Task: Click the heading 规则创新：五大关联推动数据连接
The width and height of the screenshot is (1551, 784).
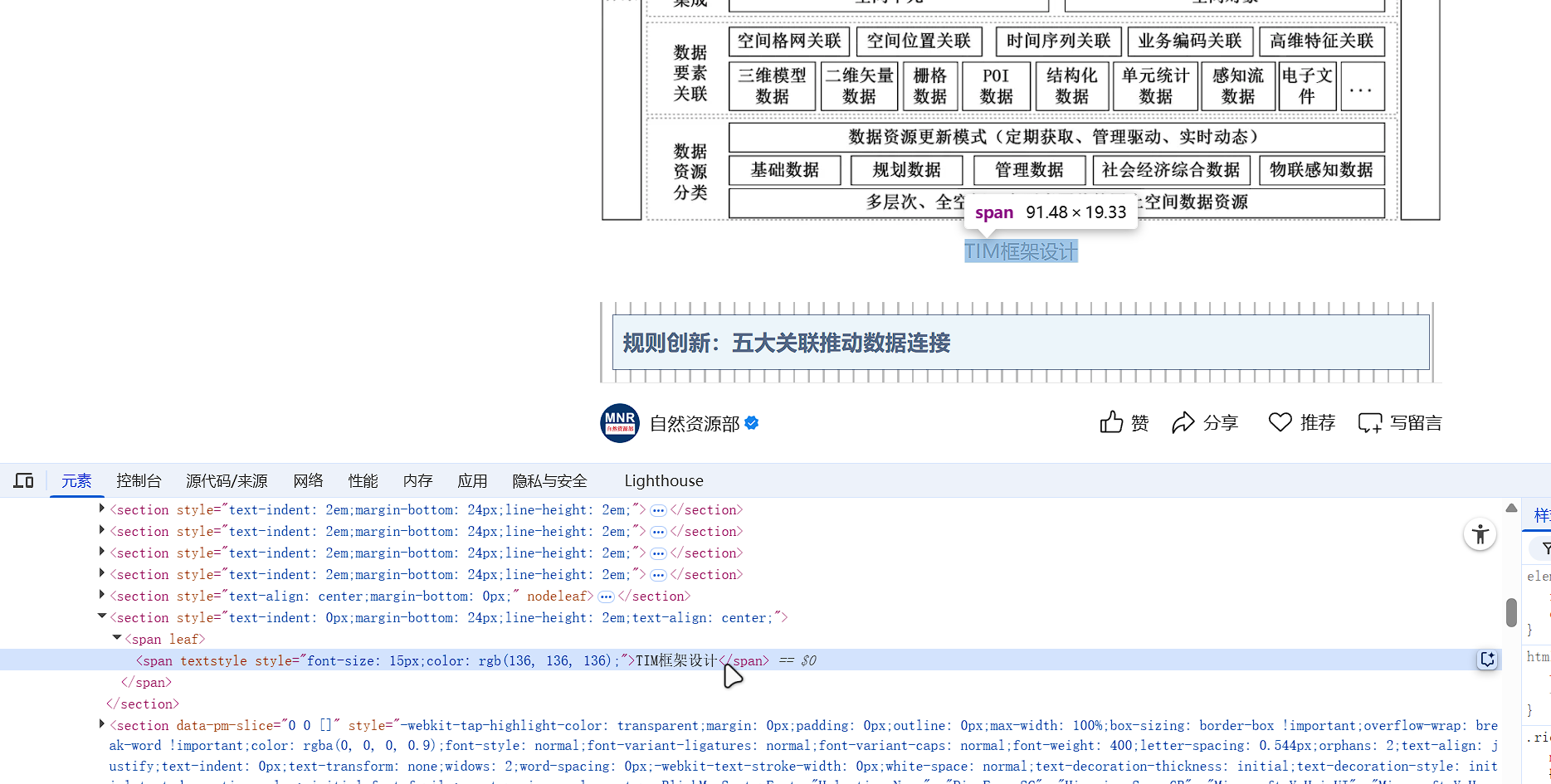Action: click(787, 343)
